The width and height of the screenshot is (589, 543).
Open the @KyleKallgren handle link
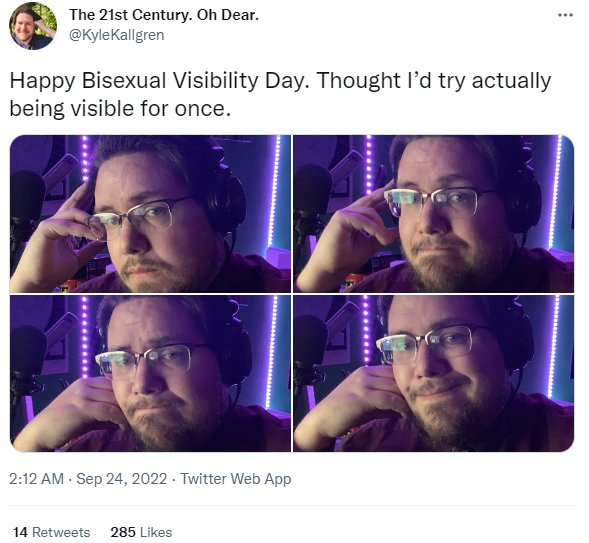(116, 35)
